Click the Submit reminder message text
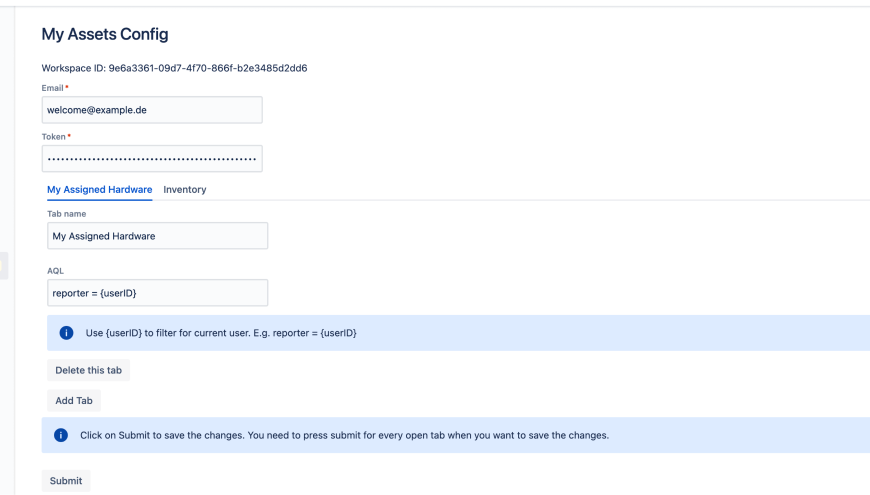This screenshot has height=495, width=870. pyautogui.click(x=344, y=435)
